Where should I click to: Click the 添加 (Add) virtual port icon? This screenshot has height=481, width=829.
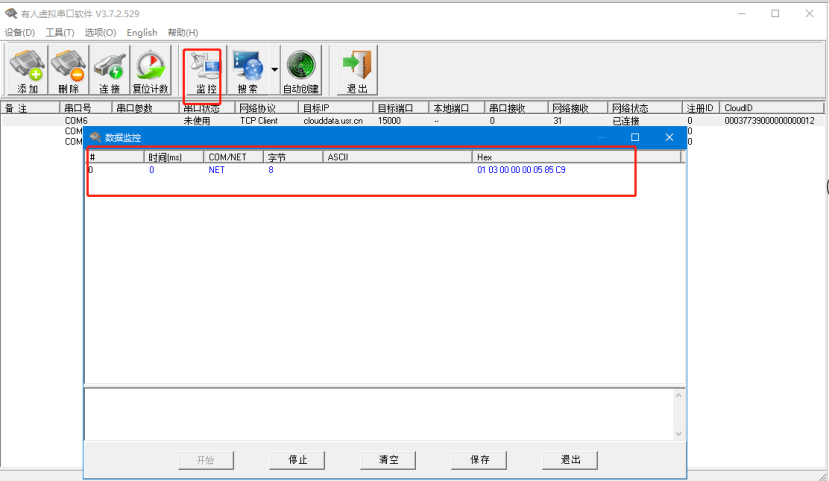coord(28,71)
